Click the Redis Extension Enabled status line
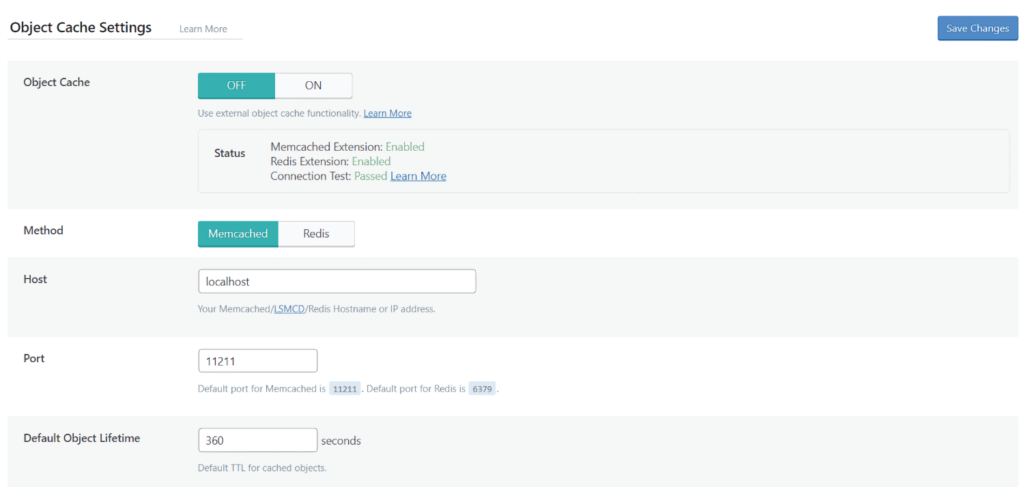The width and height of the screenshot is (1024, 487). [330, 161]
